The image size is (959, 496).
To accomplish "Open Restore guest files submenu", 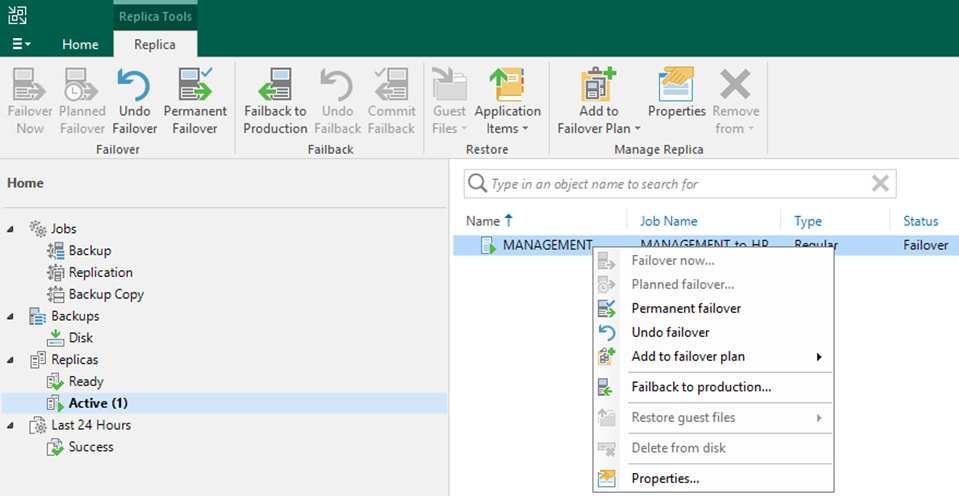I will 713,418.
